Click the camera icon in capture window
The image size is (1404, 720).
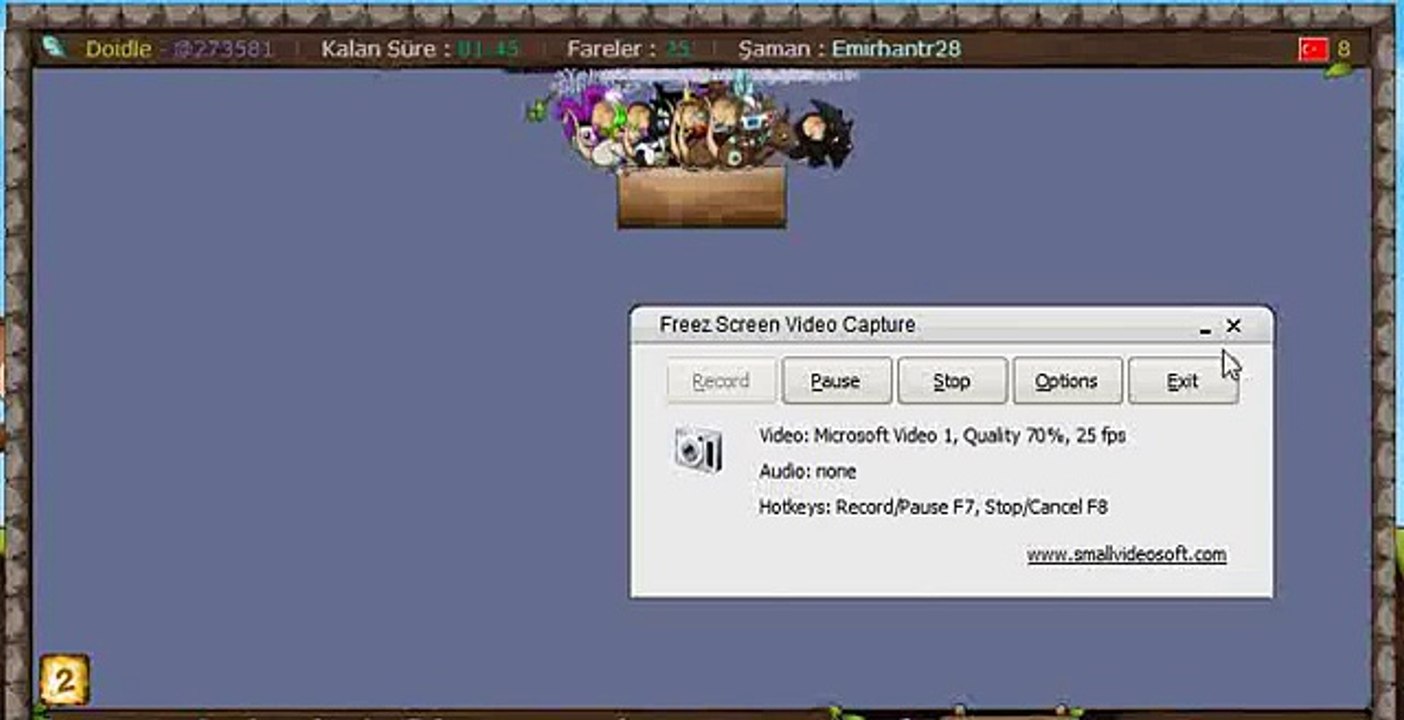[x=698, y=449]
